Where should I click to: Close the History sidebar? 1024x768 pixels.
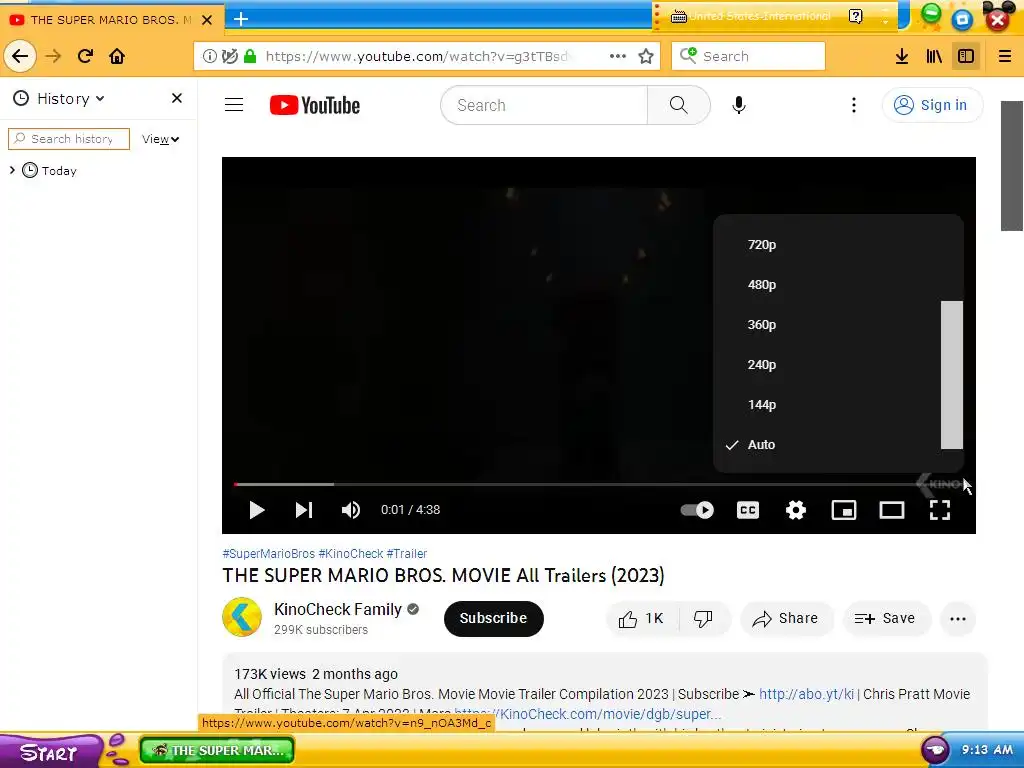point(176,98)
